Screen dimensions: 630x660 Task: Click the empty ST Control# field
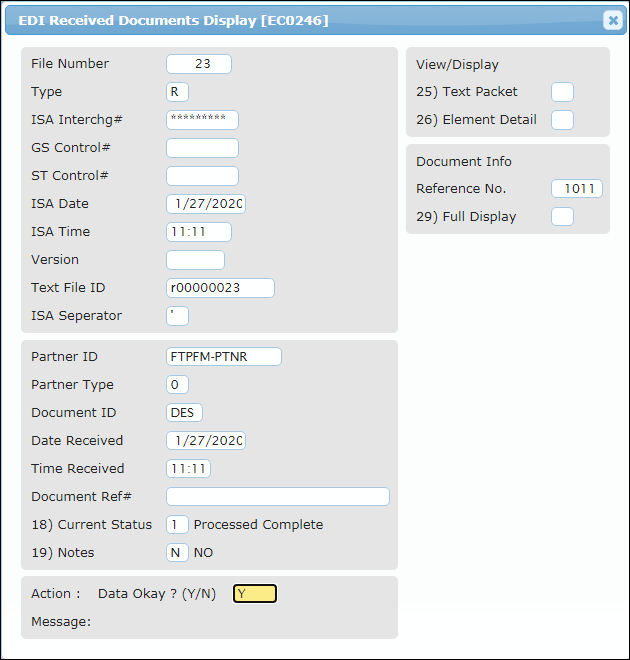tap(202, 176)
